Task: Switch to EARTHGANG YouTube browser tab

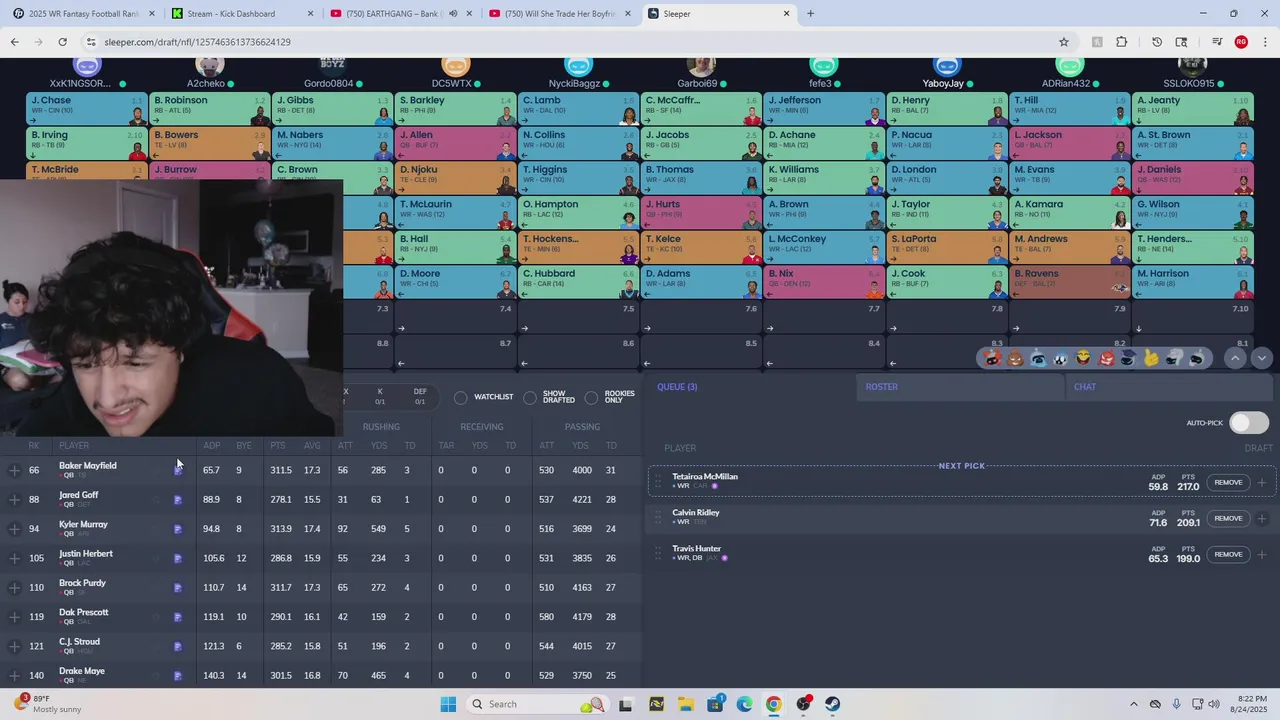Action: pyautogui.click(x=399, y=14)
